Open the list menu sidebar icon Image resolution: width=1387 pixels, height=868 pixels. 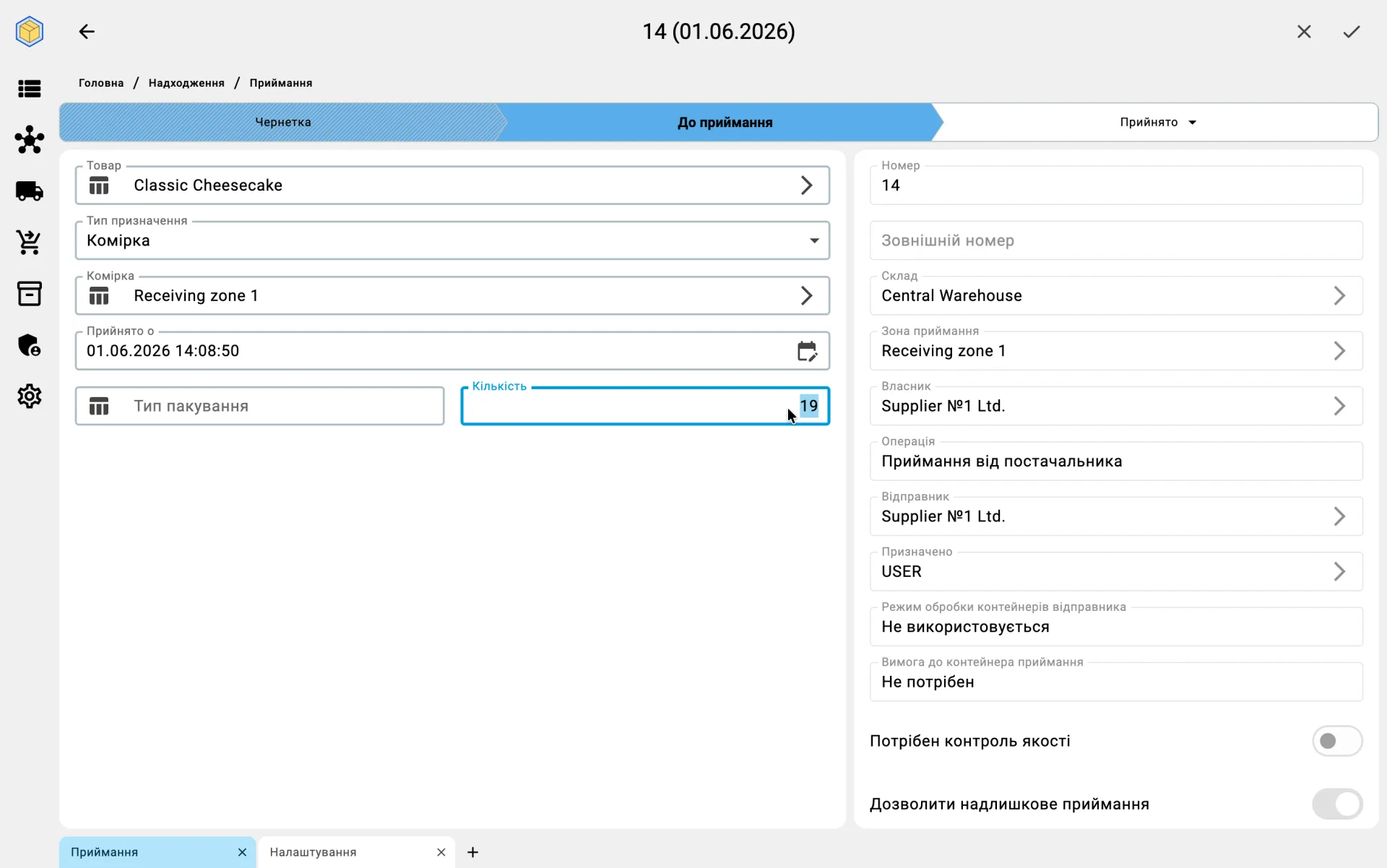tap(30, 89)
